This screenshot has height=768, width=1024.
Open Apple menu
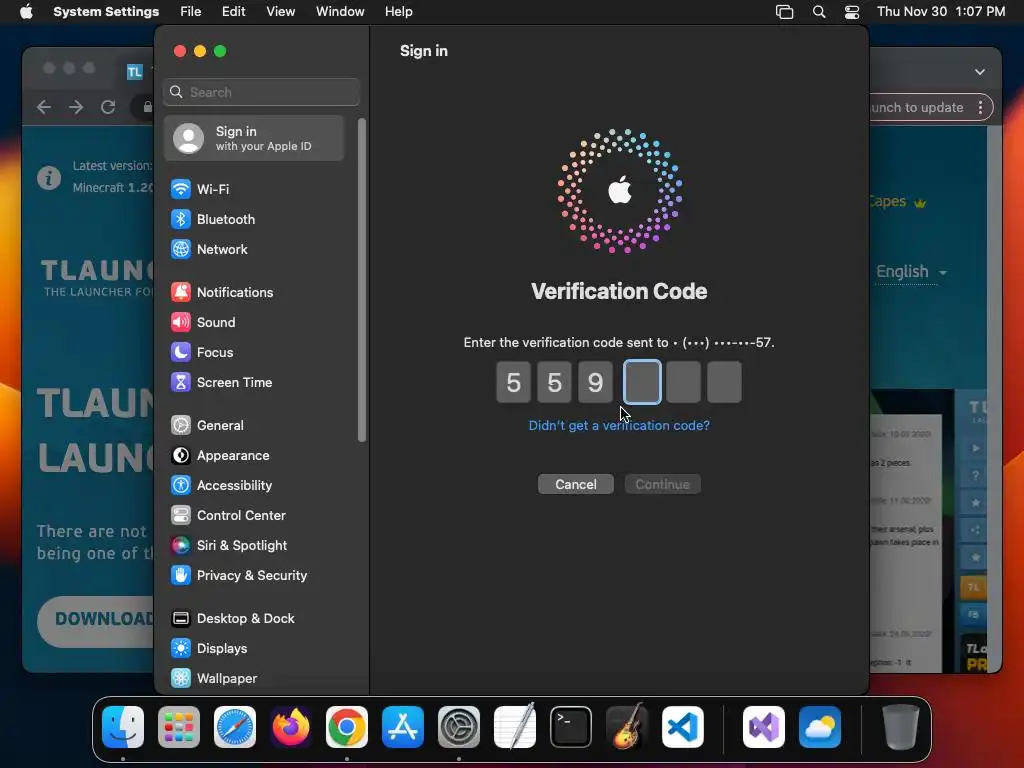click(x=26, y=12)
